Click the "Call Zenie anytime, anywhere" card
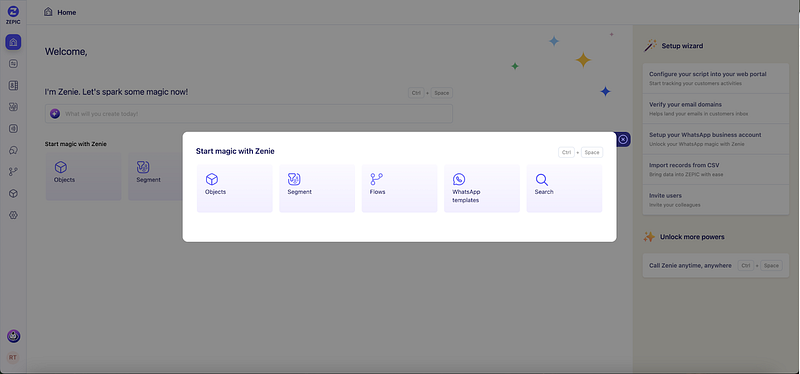 [x=716, y=265]
